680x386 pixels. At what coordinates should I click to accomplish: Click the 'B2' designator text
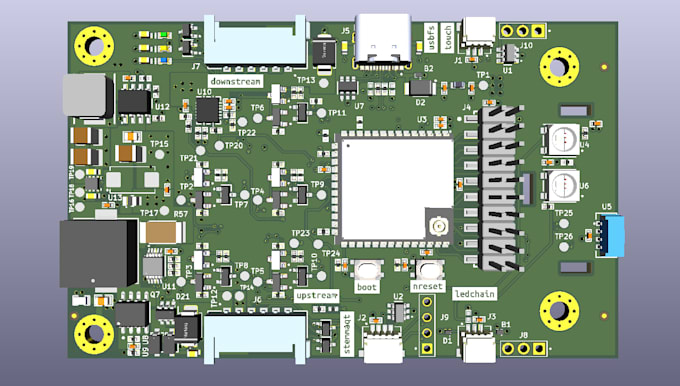point(428,69)
